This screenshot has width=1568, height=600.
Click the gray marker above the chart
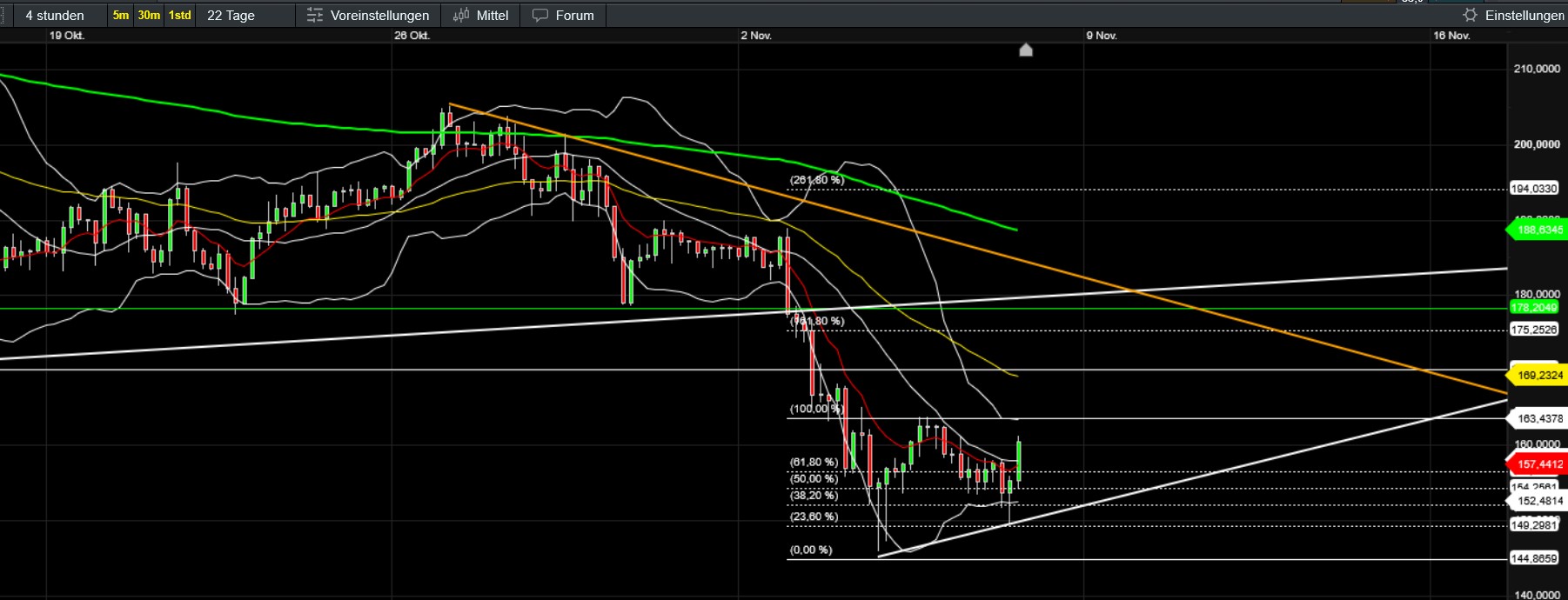pyautogui.click(x=1026, y=50)
